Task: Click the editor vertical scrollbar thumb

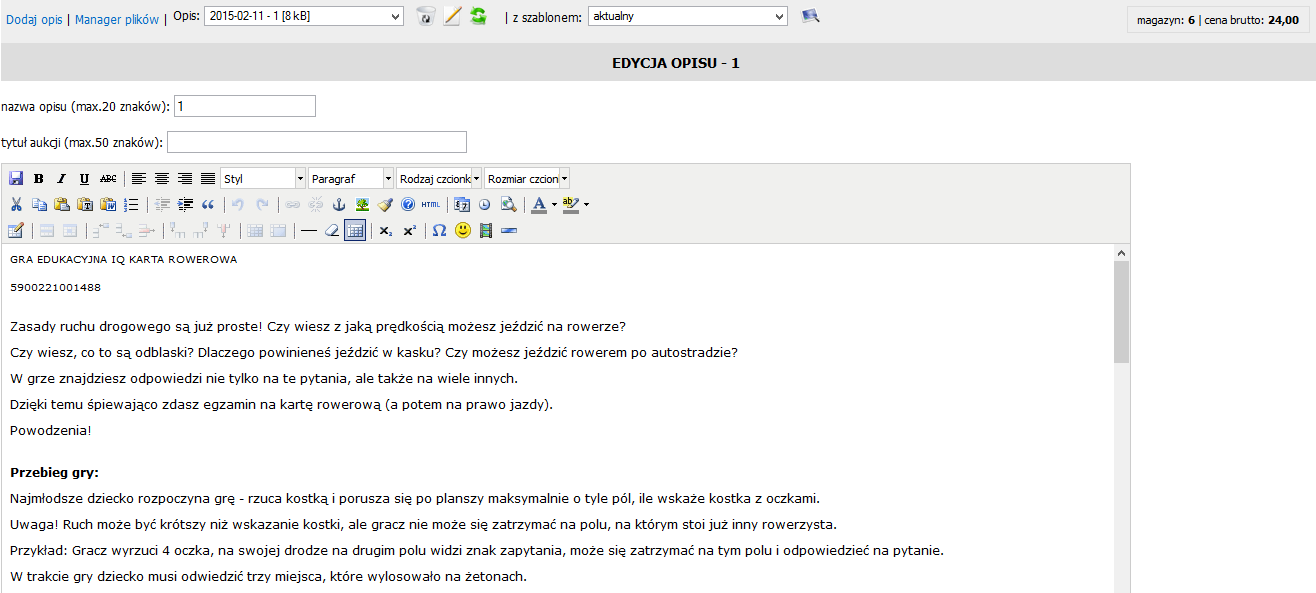Action: (1121, 312)
